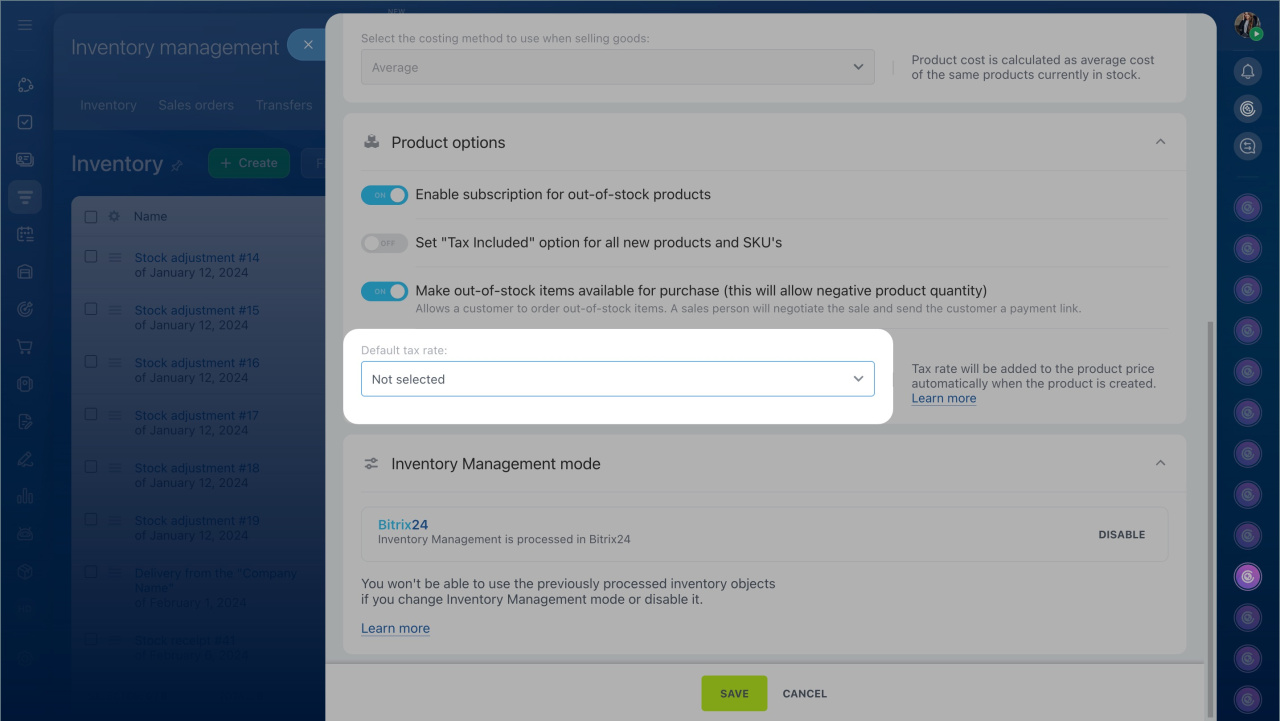1280x721 pixels.
Task: Open the hamburger menu in left sidebar
Action: [25, 25]
